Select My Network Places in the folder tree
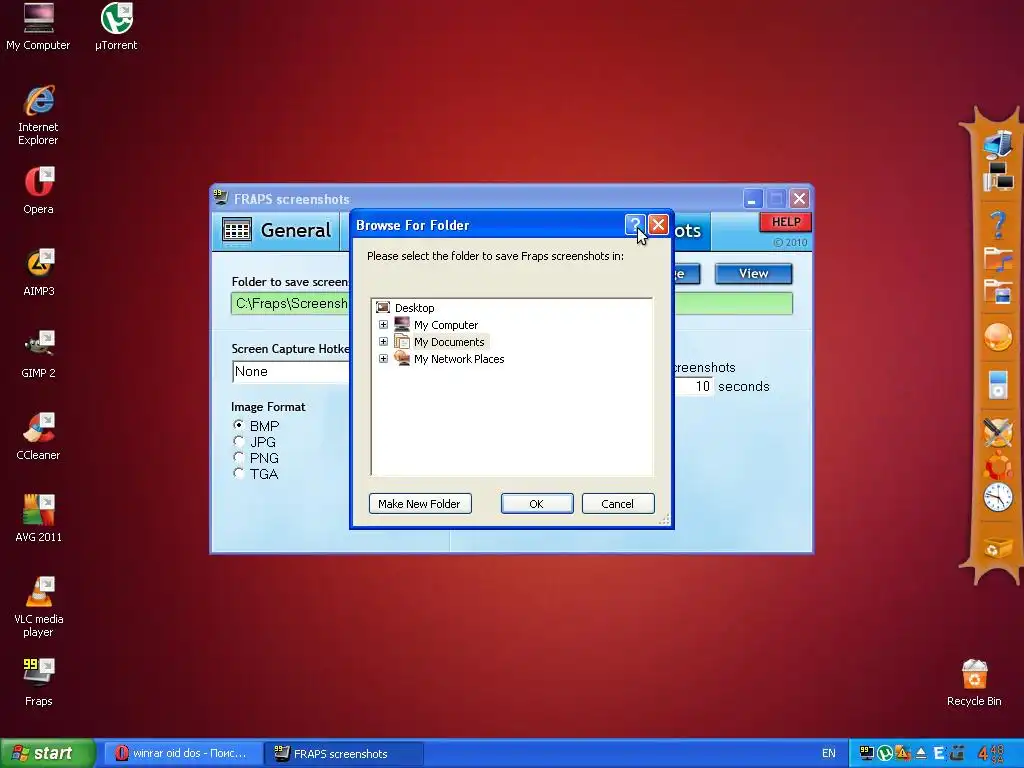Screen dimensions: 1024x768 point(459,359)
